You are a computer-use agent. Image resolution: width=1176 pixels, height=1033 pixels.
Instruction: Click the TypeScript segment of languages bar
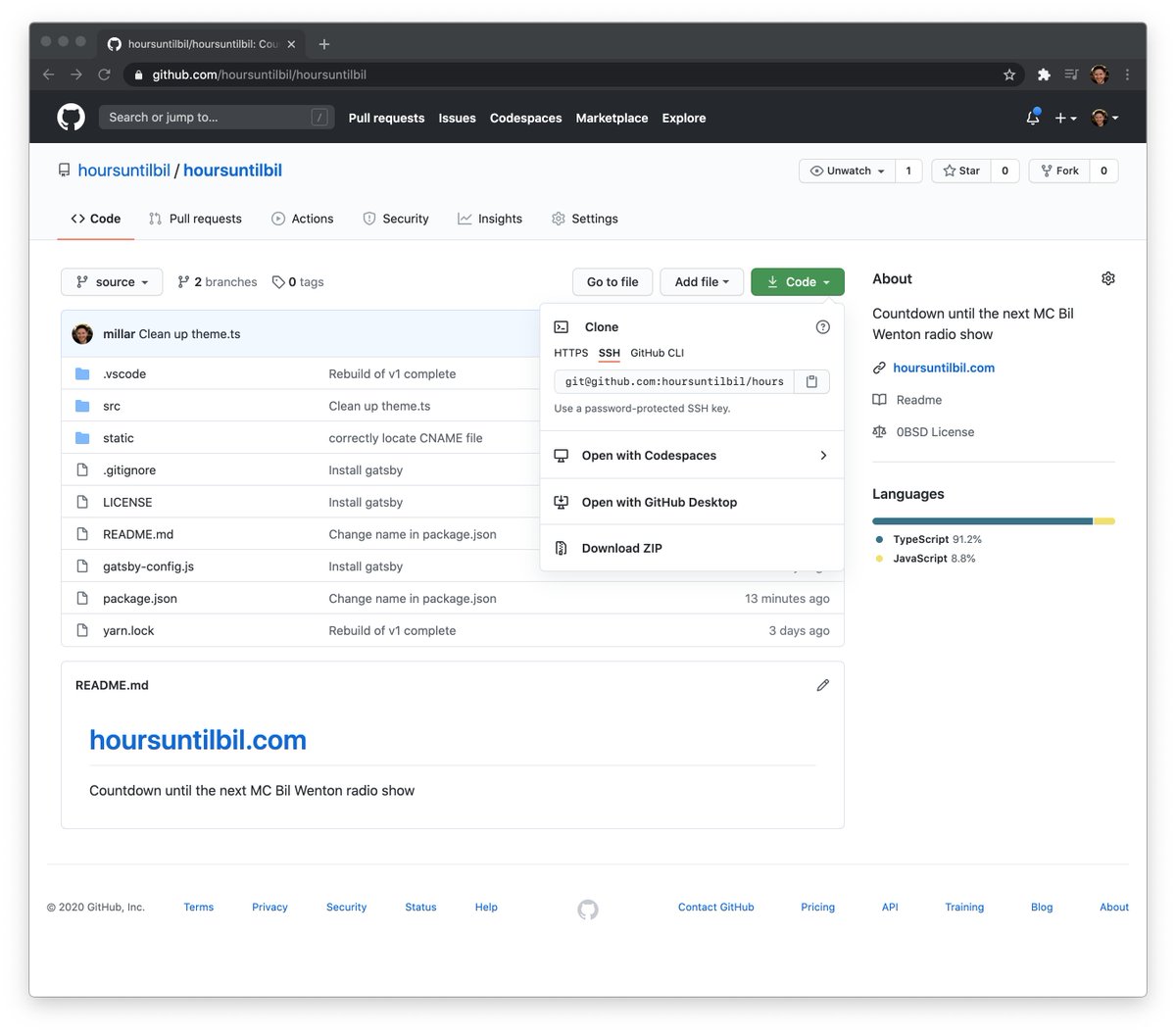982,521
